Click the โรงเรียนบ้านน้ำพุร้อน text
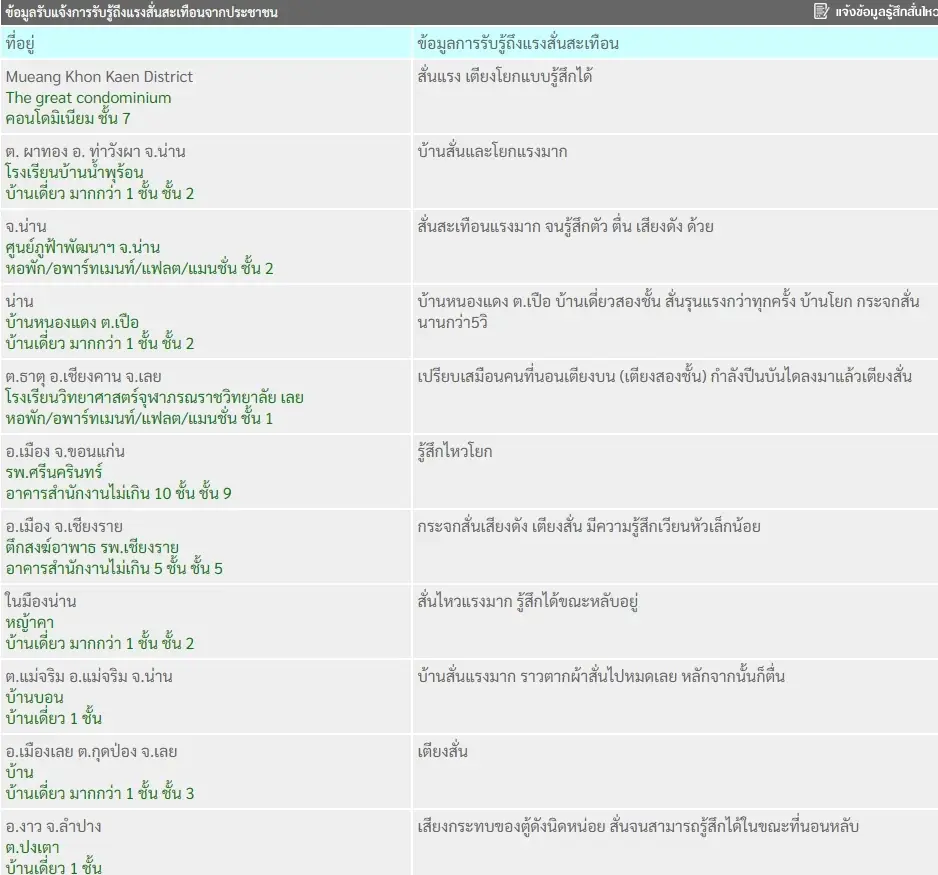This screenshot has height=875, width=938. [75, 172]
